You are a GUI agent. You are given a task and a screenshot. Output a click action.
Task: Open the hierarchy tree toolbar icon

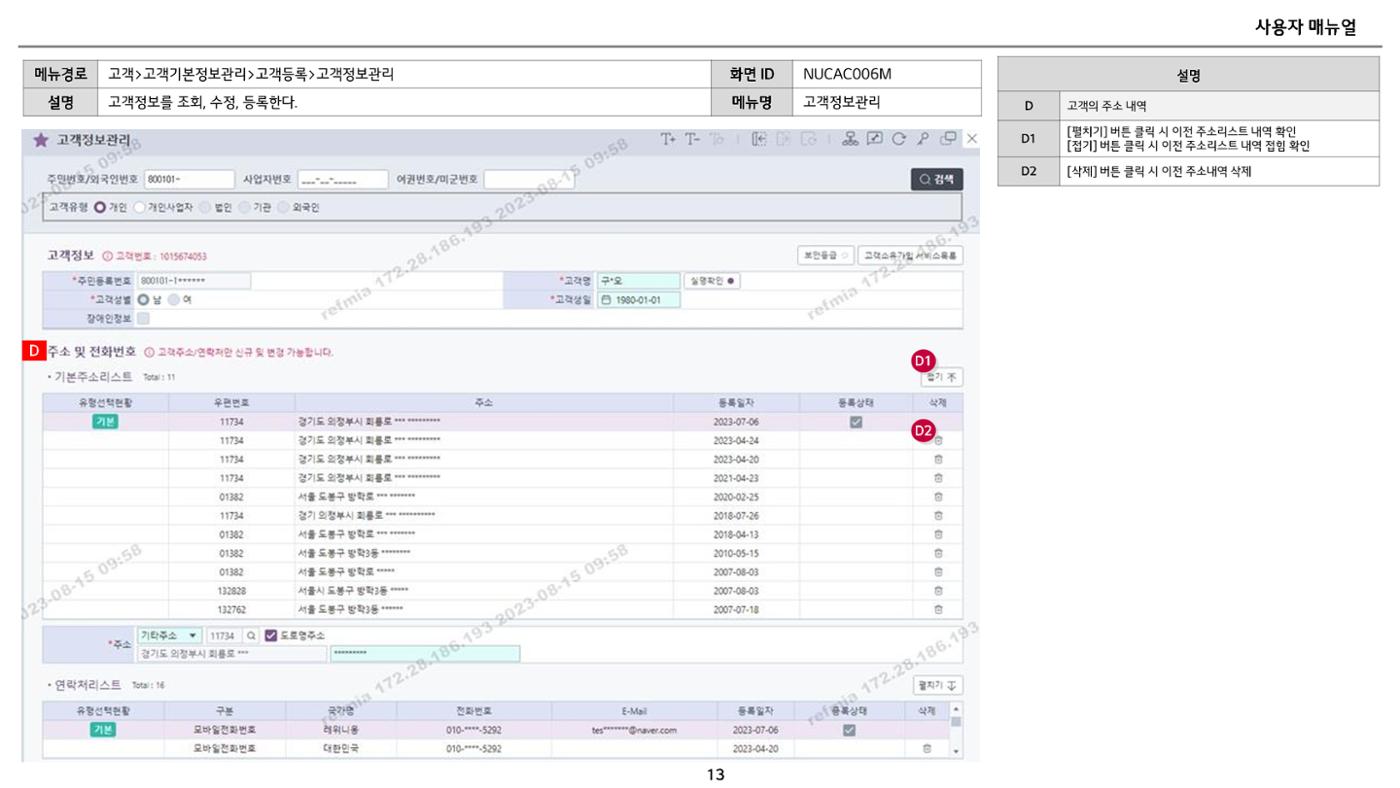pyautogui.click(x=850, y=139)
